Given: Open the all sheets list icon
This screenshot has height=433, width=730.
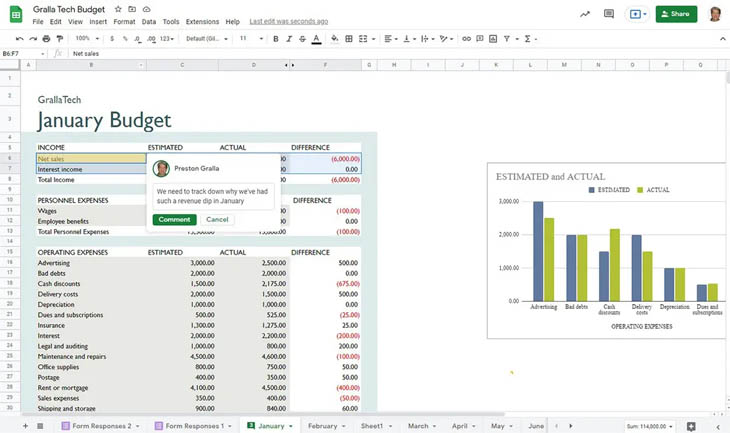Looking at the screenshot, I should click(x=40, y=426).
